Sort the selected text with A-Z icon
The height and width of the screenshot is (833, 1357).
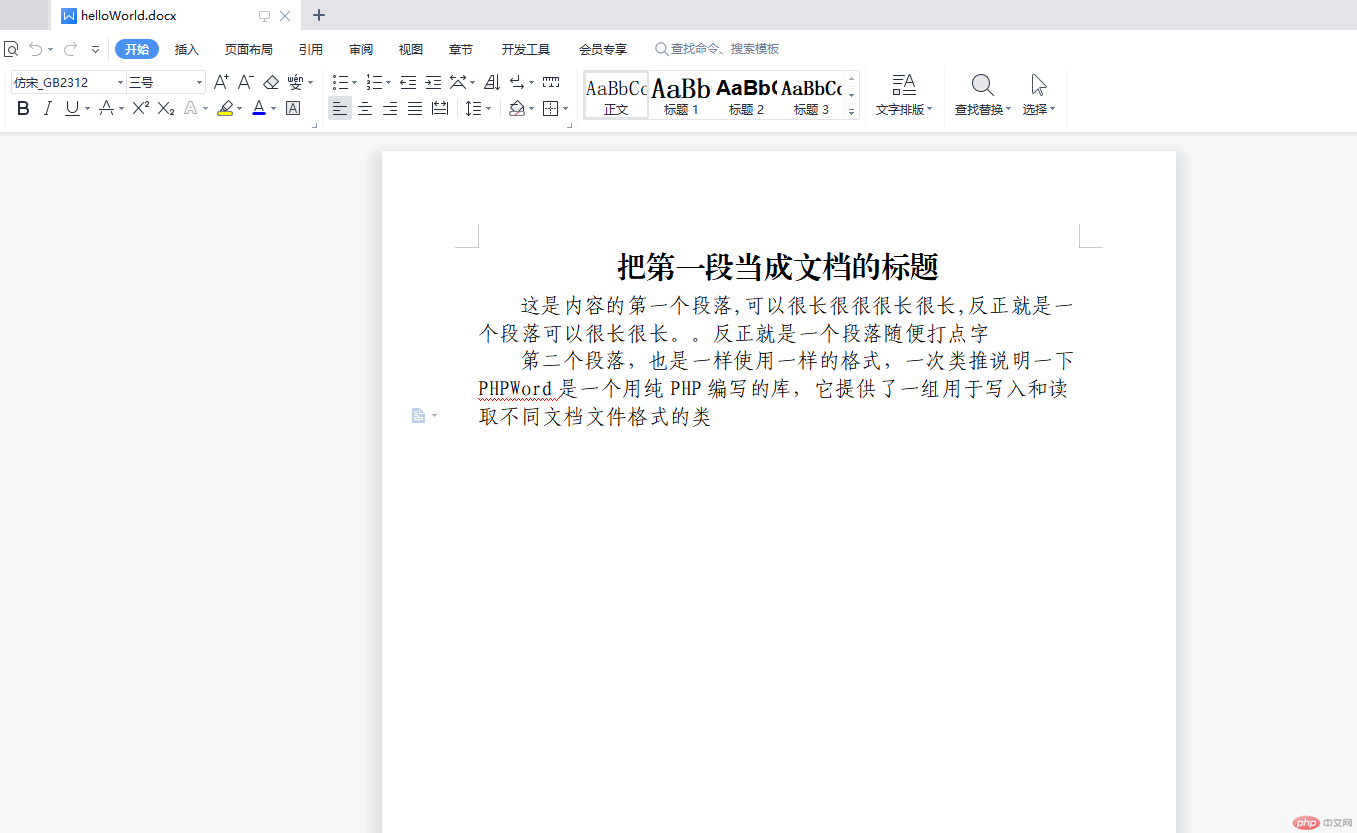[x=492, y=82]
